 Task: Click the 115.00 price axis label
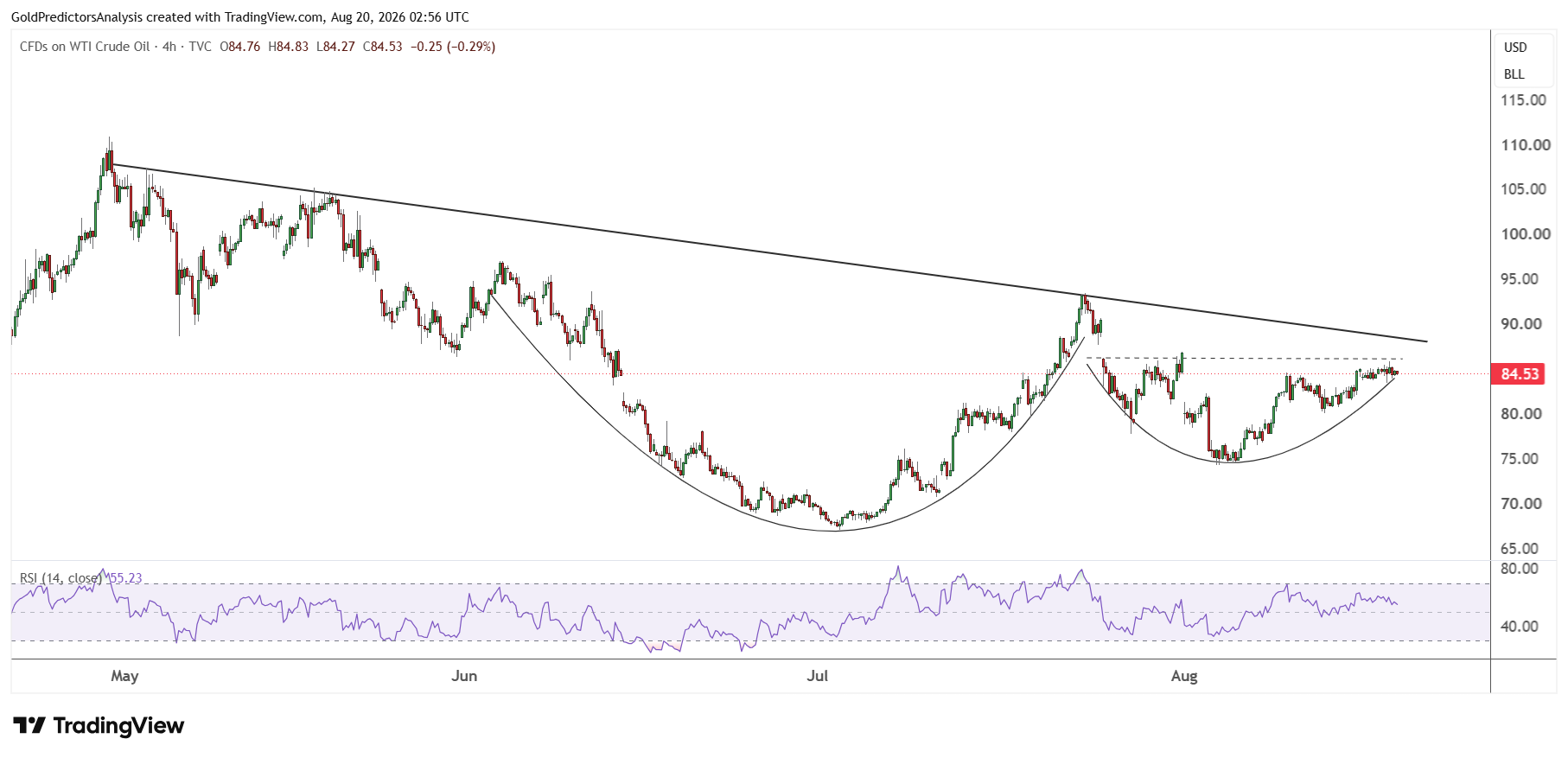coord(1523,100)
